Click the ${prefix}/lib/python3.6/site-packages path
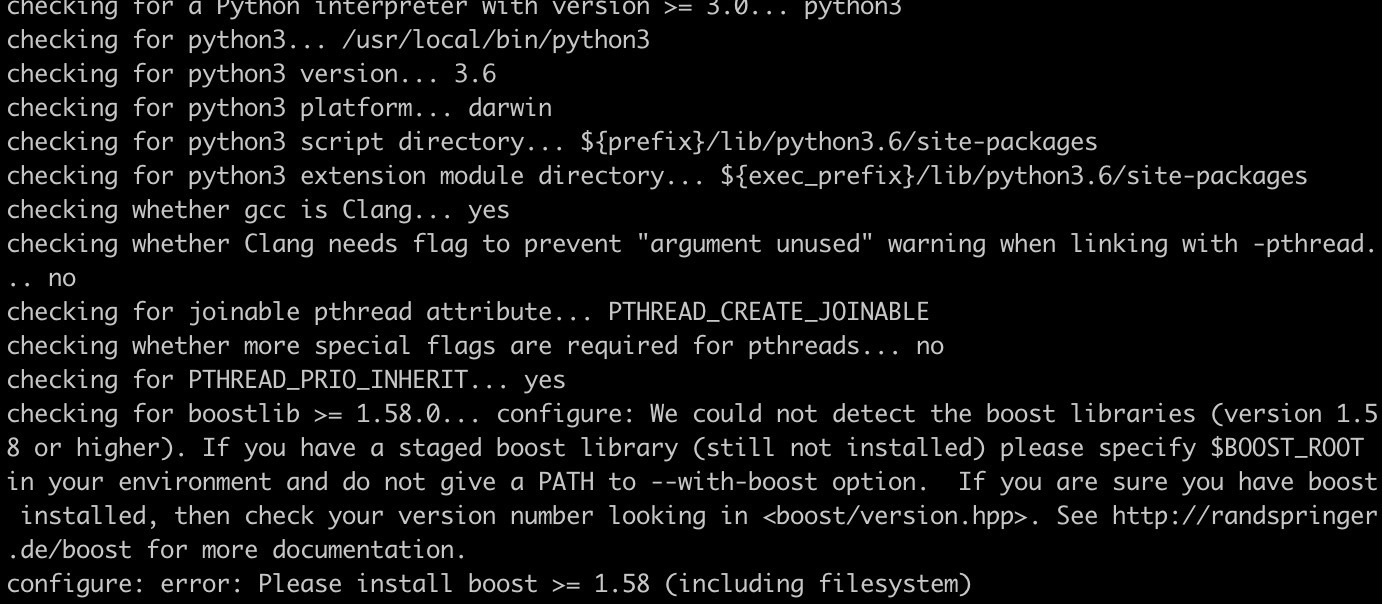This screenshot has width=1385, height=604. click(x=839, y=142)
